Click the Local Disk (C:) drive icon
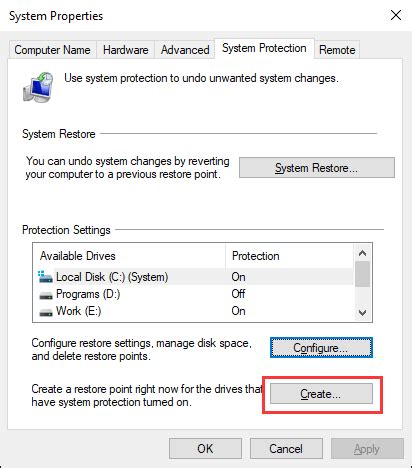 [x=45, y=277]
